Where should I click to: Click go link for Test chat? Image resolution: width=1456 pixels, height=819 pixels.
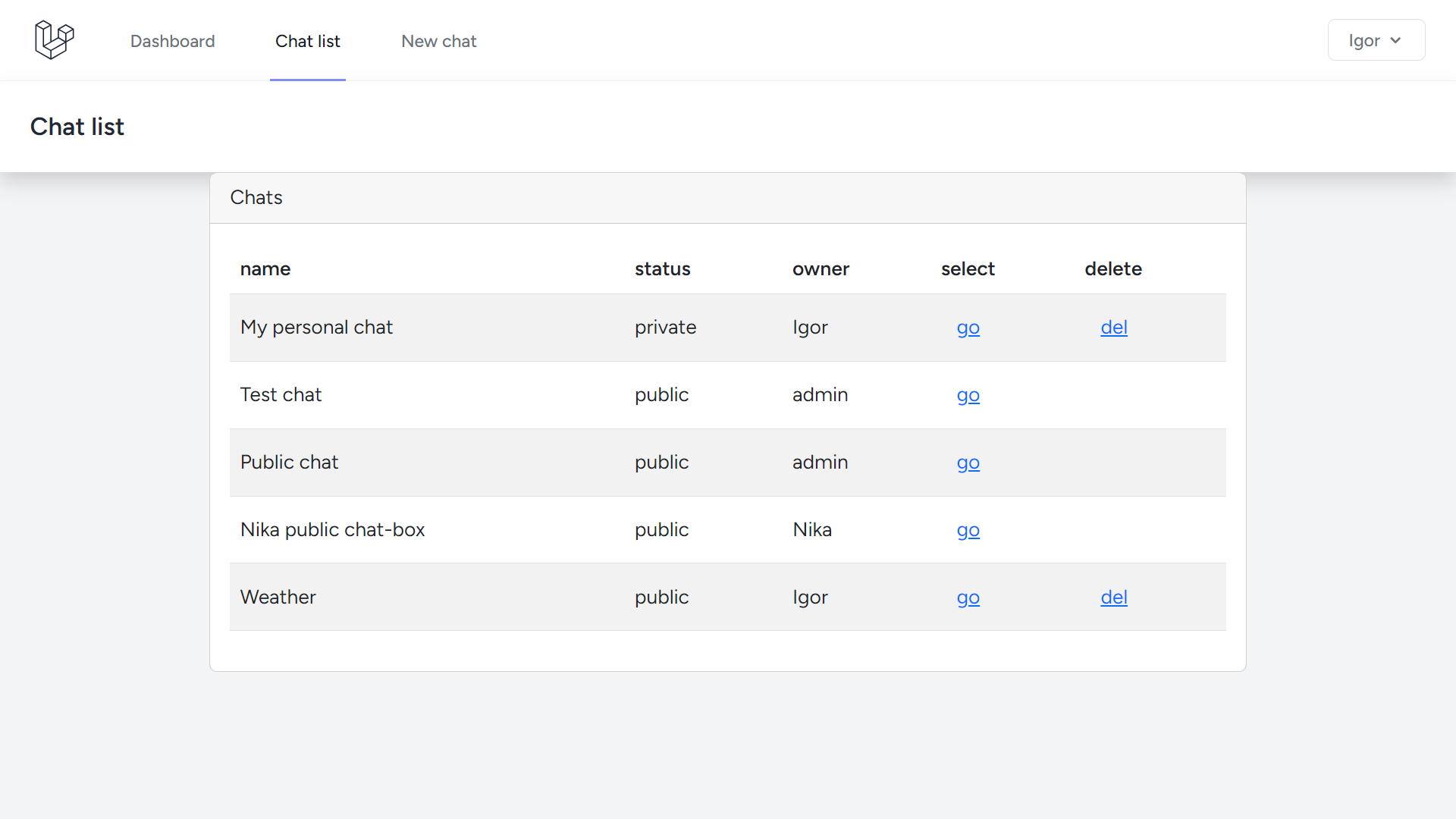point(968,395)
